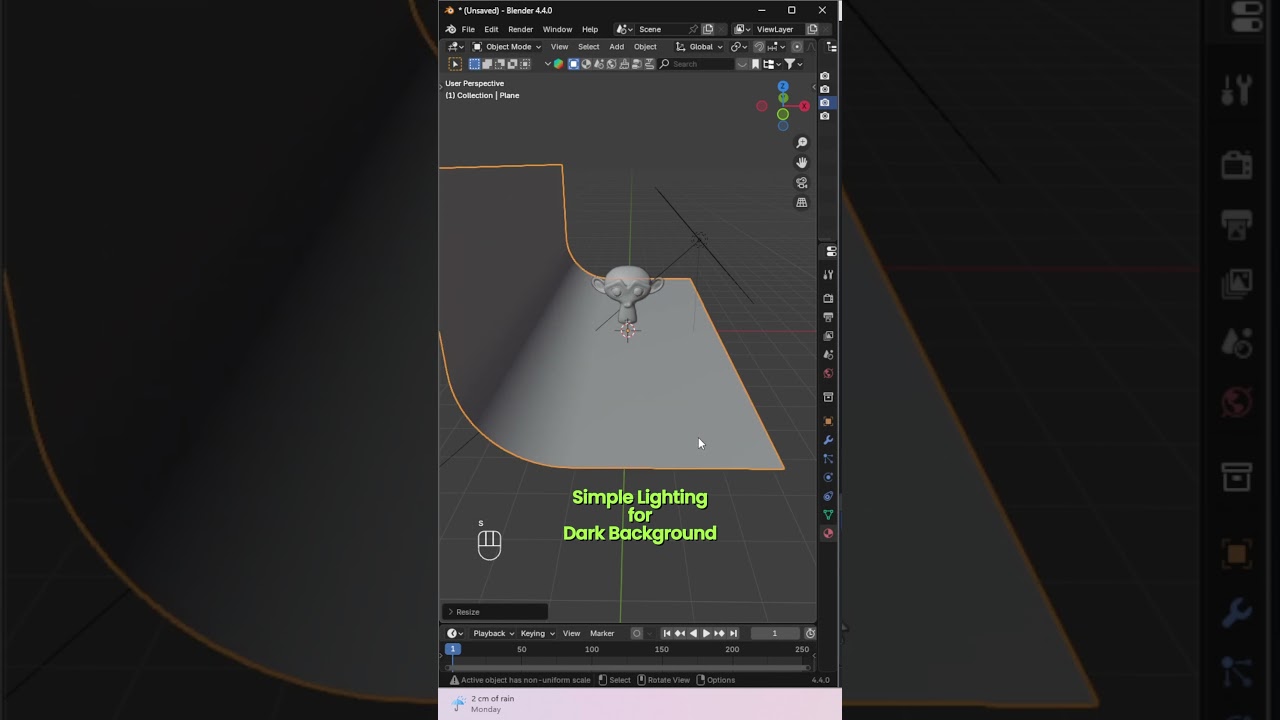Open the Modifiers wrench tab
Image resolution: width=1280 pixels, height=720 pixels.
click(x=828, y=440)
